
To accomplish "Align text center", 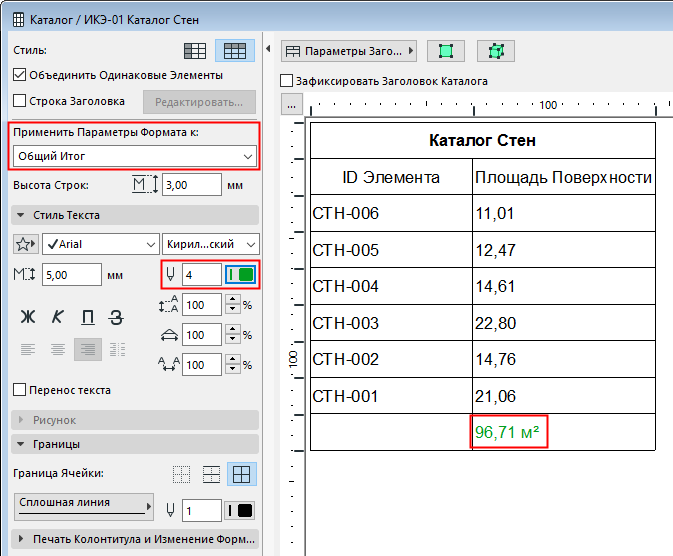I will (58, 349).
